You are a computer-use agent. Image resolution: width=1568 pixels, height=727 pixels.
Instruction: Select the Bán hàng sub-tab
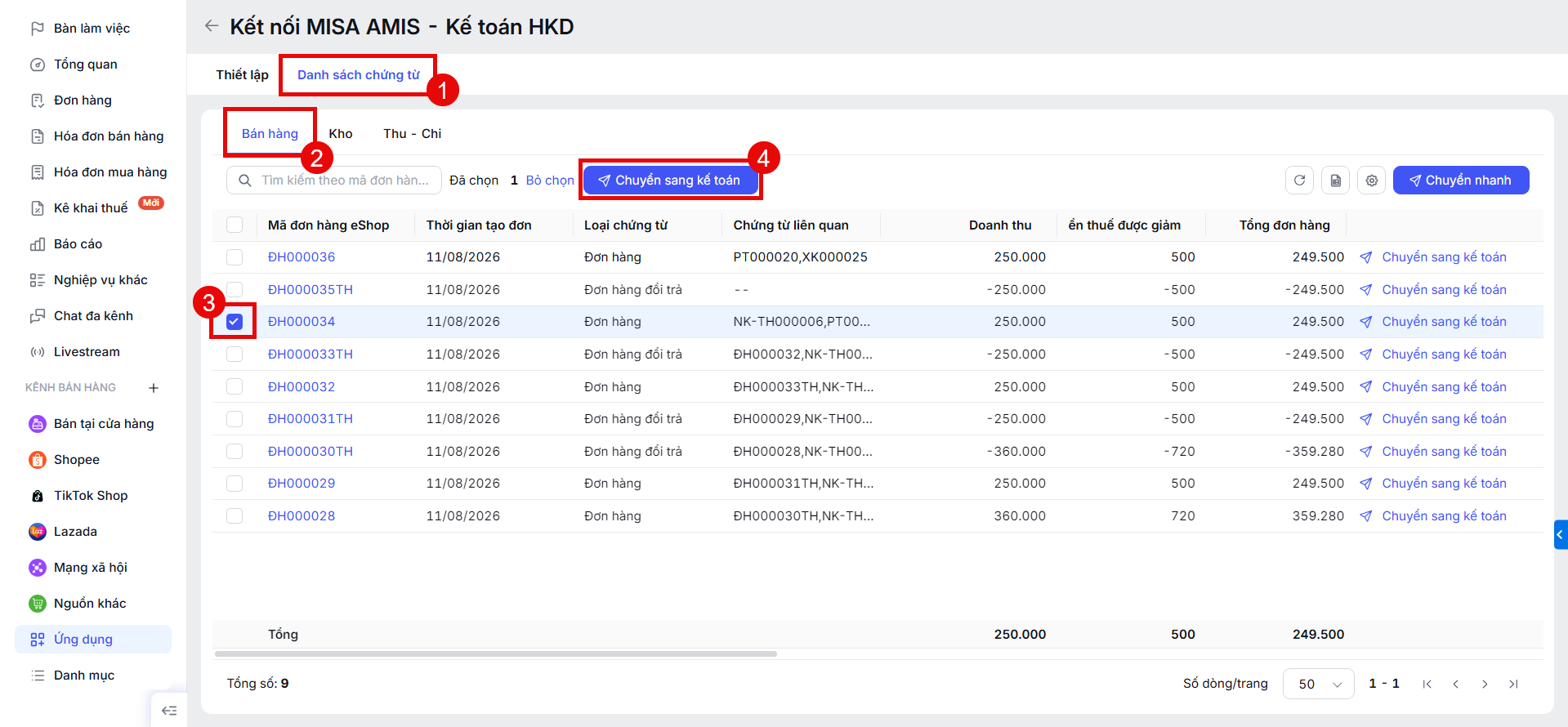270,134
